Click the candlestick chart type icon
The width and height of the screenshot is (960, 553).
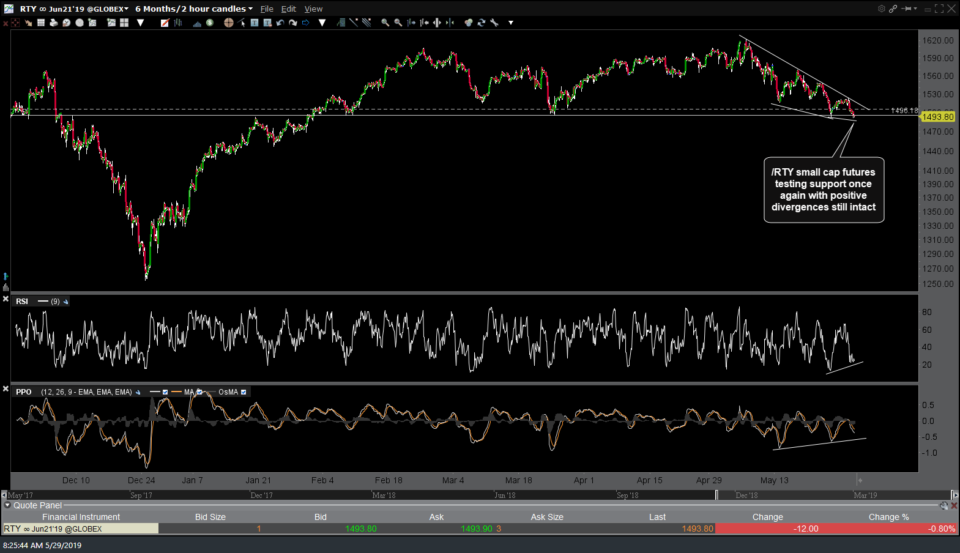(178, 23)
